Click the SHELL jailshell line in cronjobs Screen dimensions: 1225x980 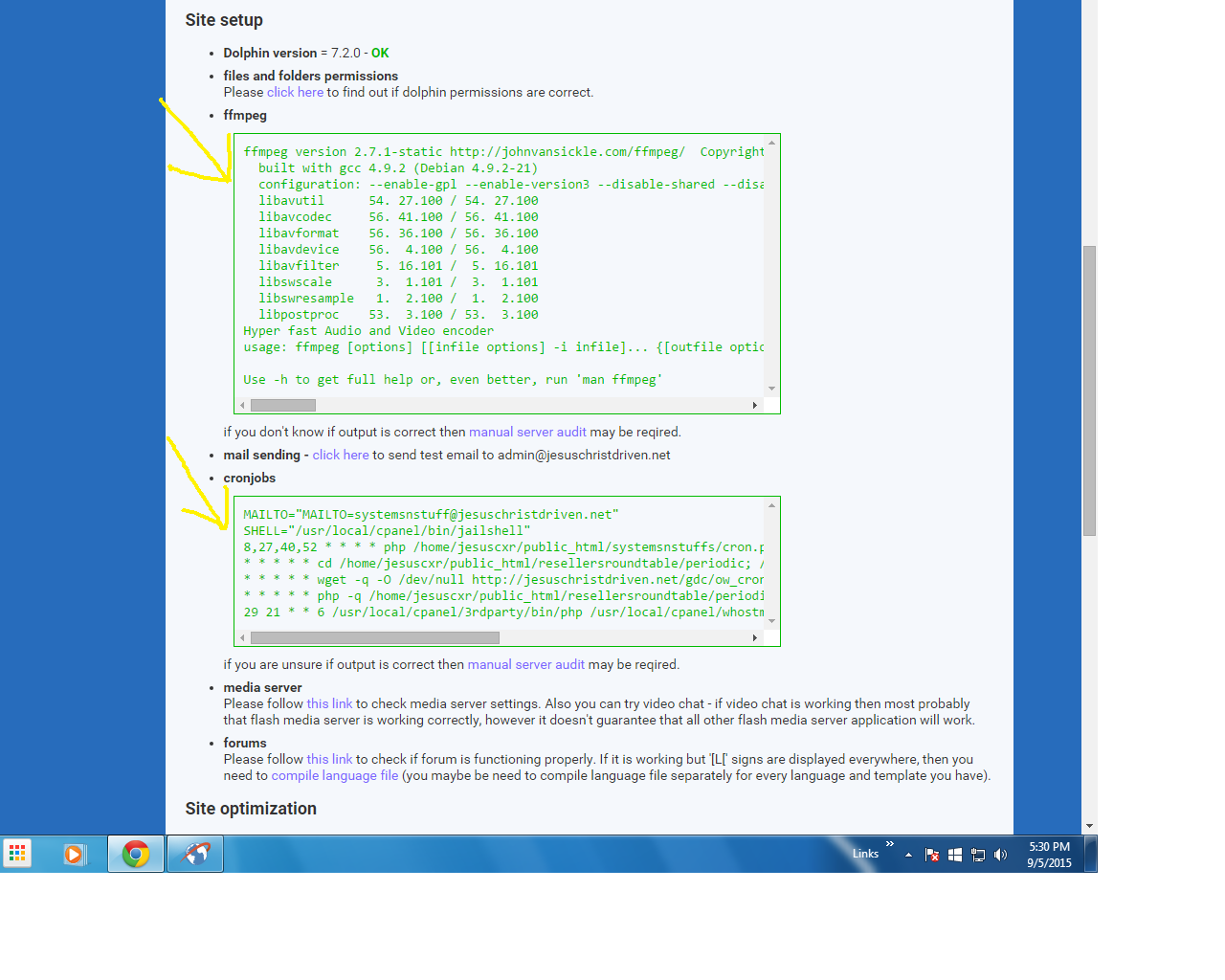[387, 530]
